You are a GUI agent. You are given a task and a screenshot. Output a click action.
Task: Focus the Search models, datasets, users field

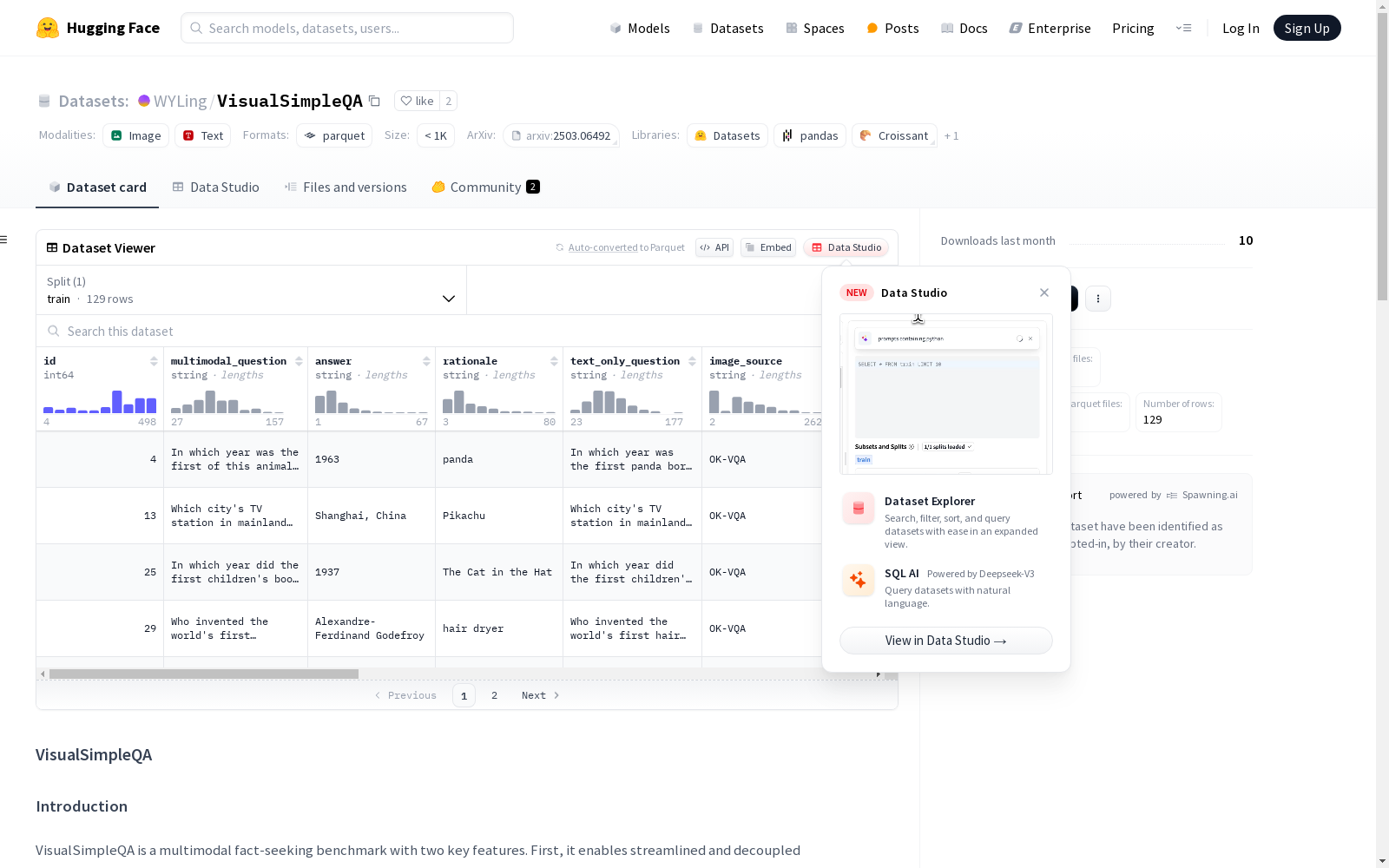tap(347, 28)
